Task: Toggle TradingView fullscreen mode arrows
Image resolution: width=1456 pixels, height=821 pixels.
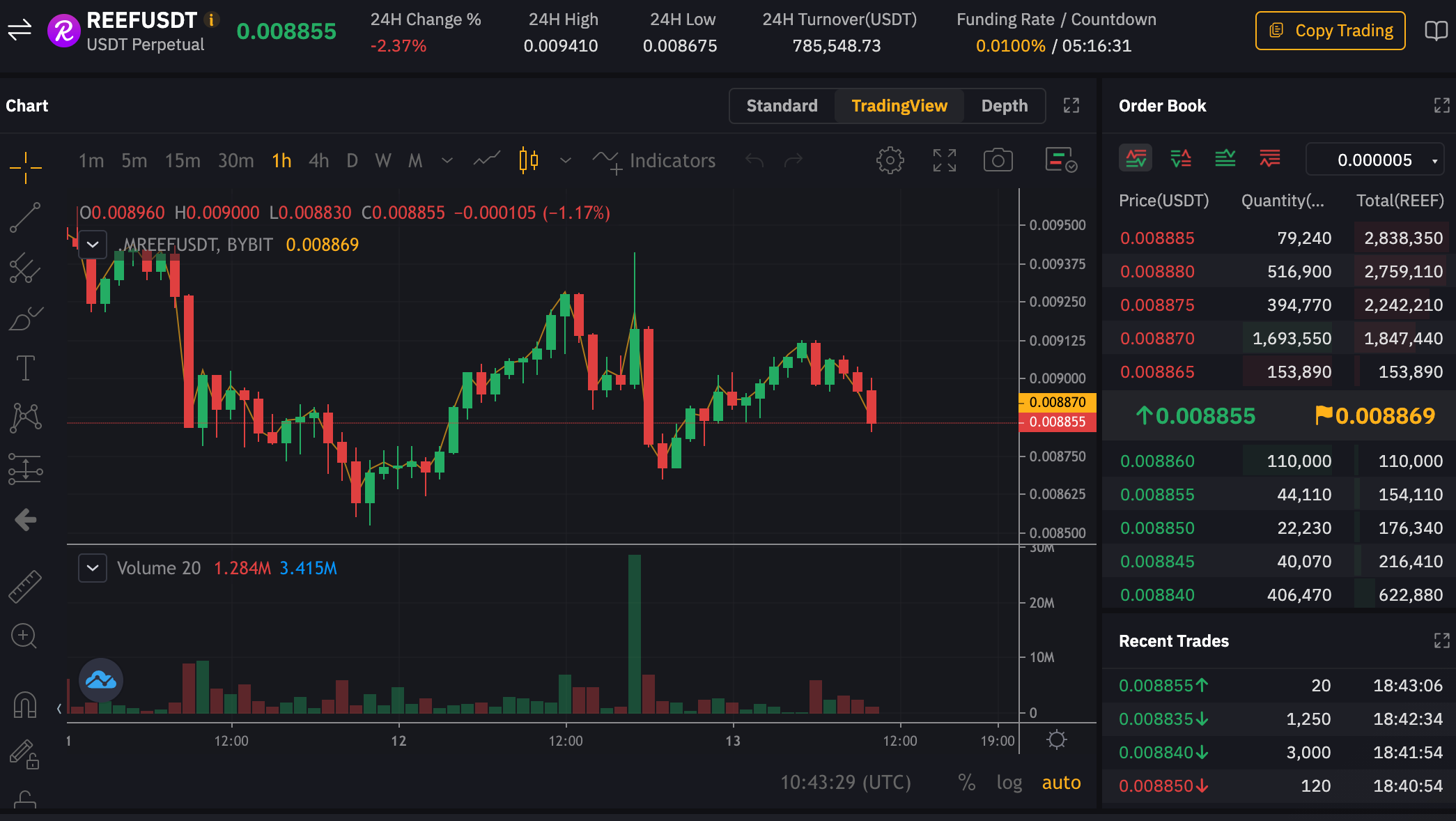Action: (x=944, y=160)
